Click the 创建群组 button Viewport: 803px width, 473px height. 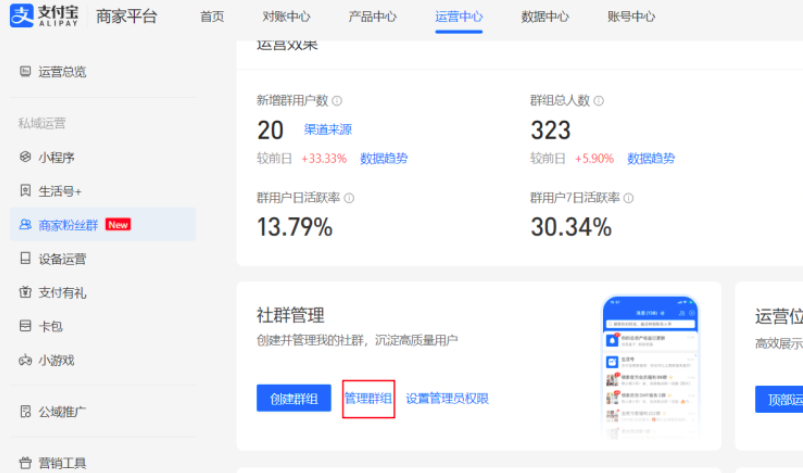[x=294, y=398]
